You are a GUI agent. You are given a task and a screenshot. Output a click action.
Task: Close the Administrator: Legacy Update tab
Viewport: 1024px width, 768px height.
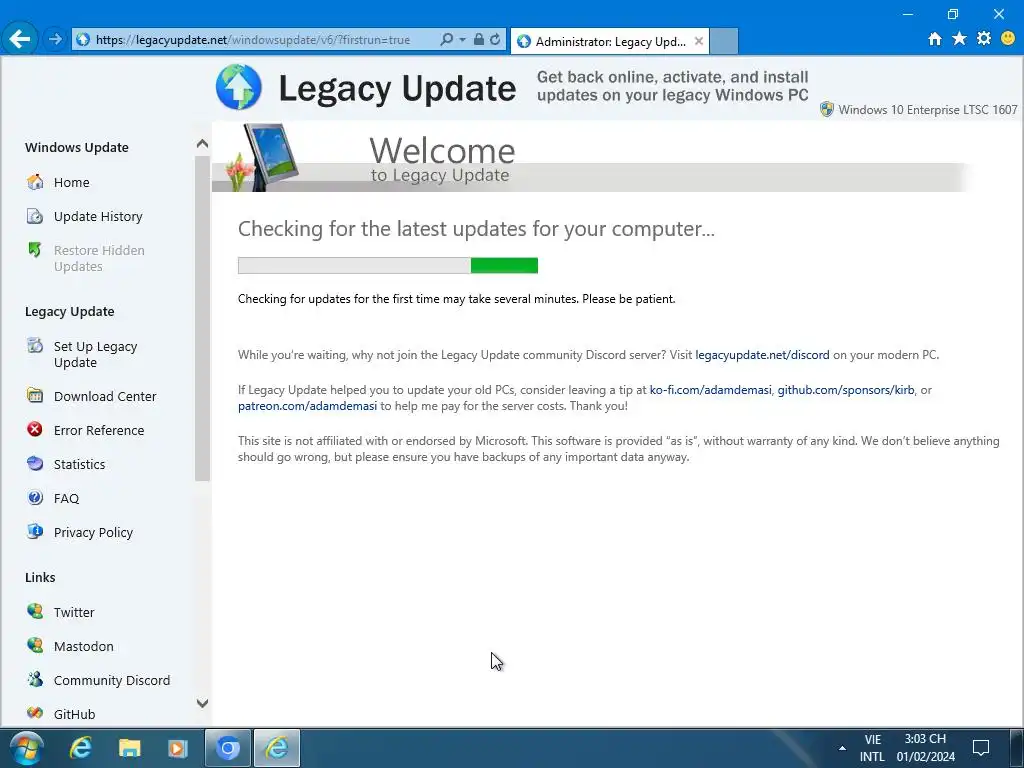[698, 41]
